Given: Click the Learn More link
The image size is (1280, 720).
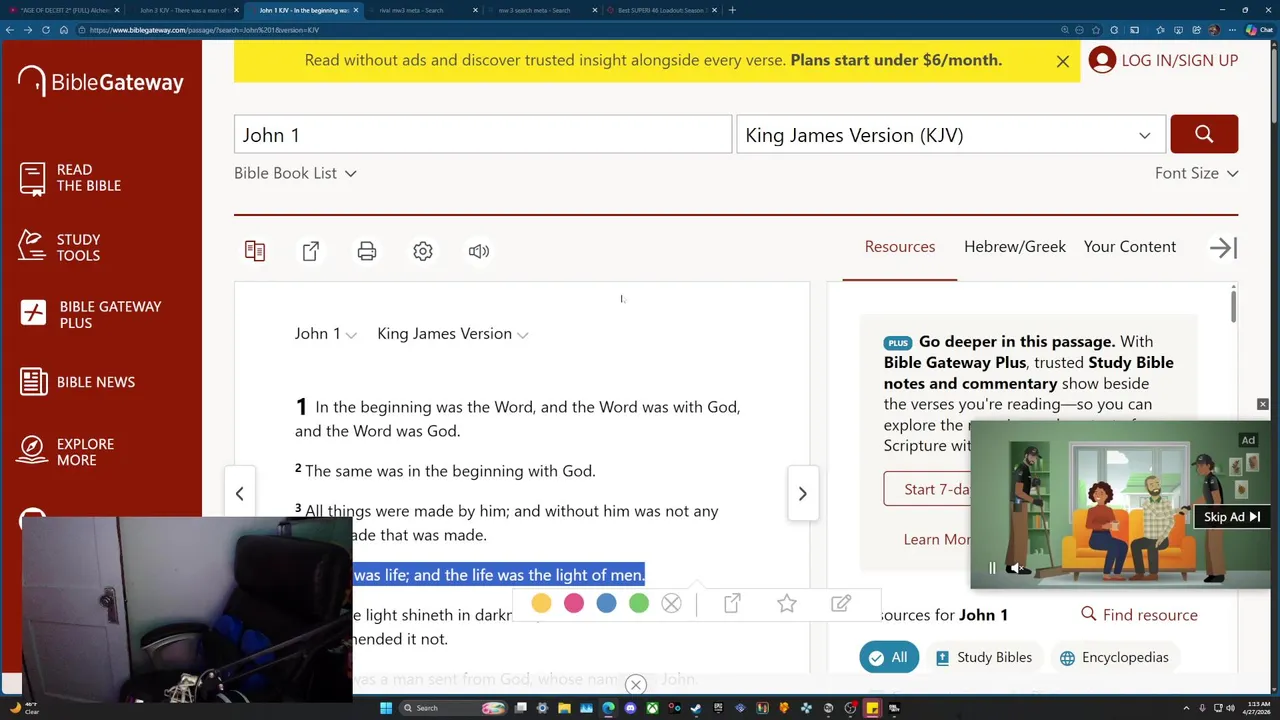Looking at the screenshot, I should (937, 539).
